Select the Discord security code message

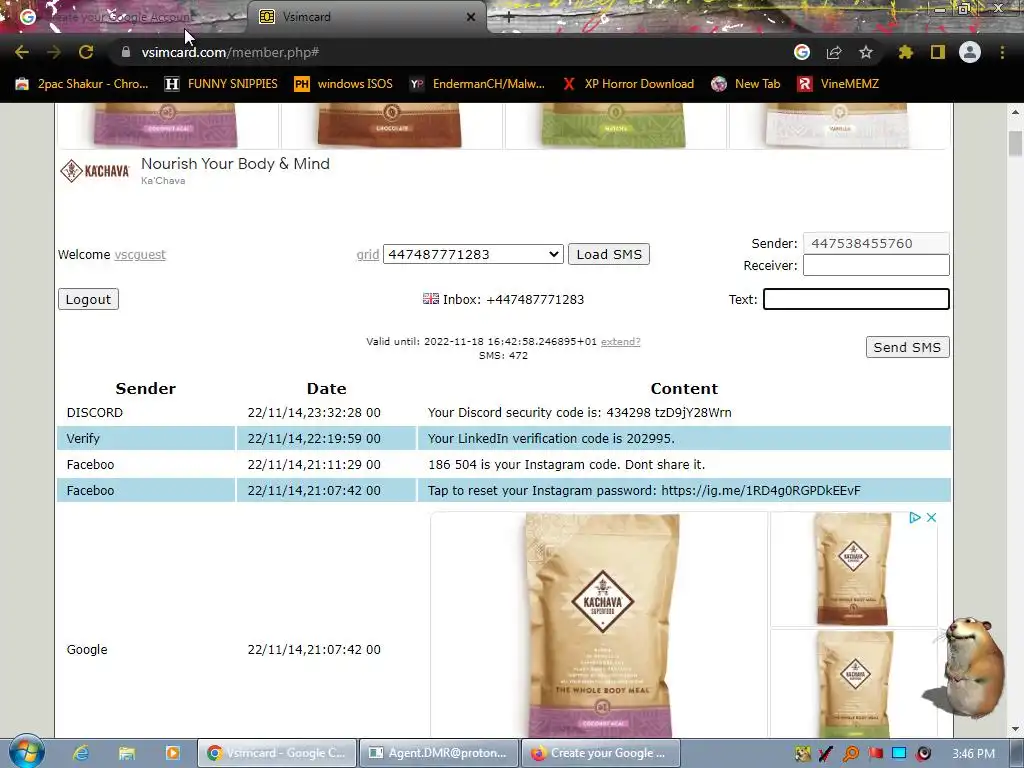[579, 413]
